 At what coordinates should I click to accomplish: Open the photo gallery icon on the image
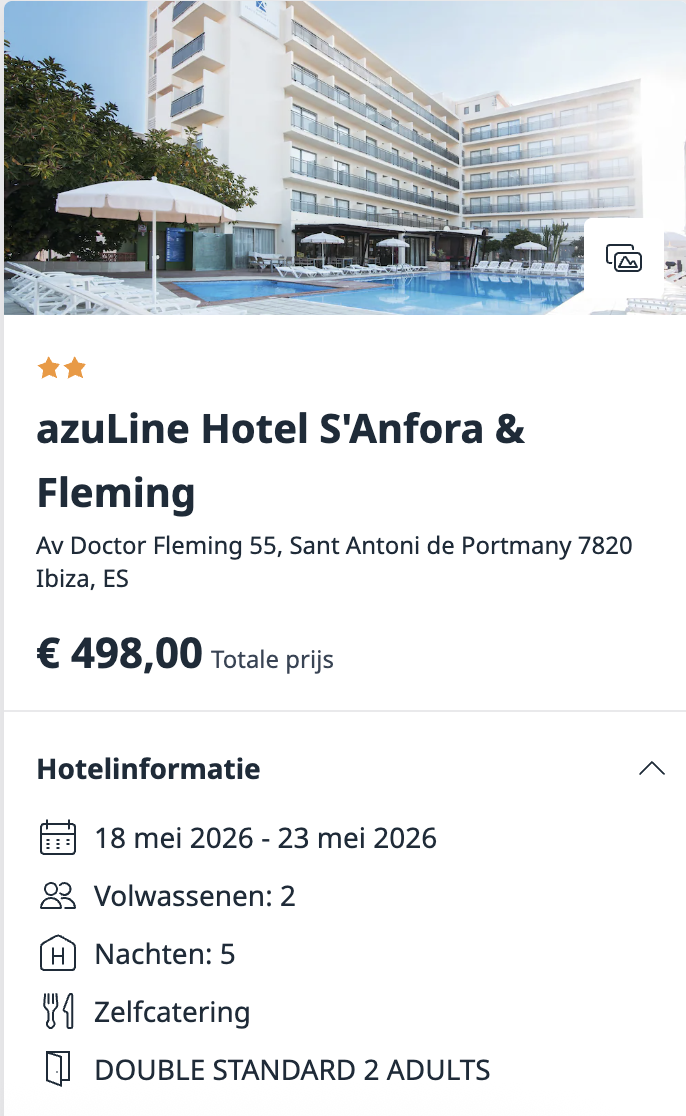tap(625, 258)
